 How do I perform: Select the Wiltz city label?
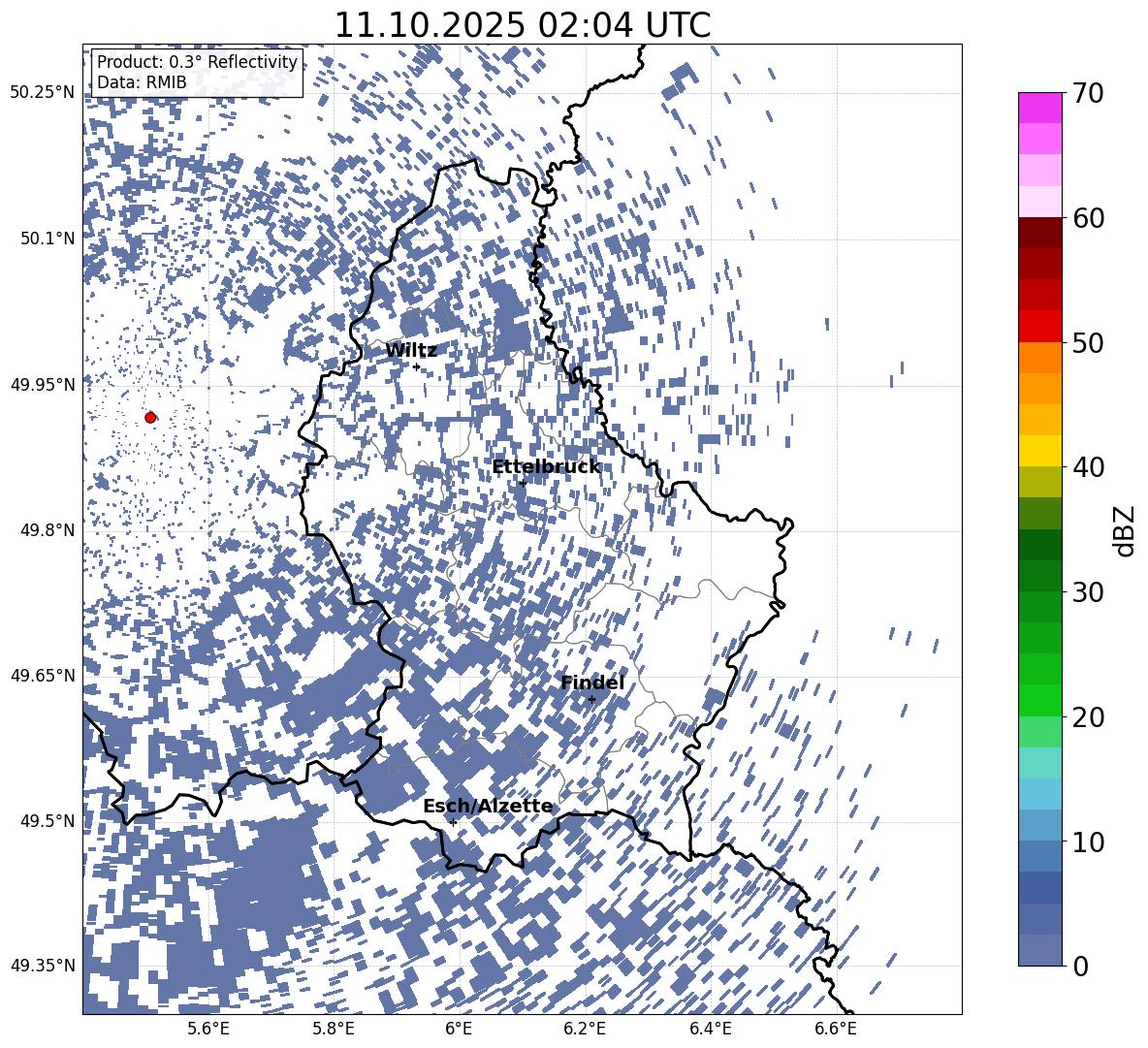tap(411, 350)
